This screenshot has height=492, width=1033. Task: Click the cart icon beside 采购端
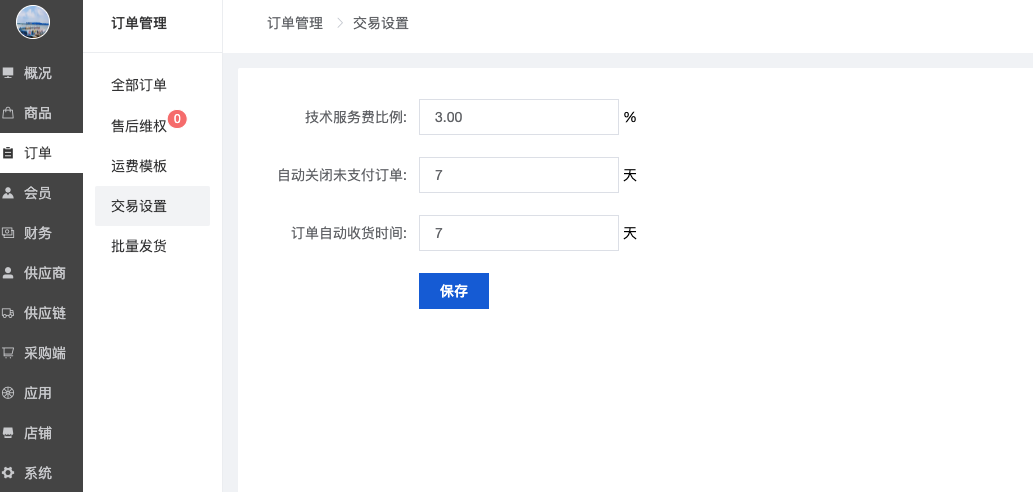click(9, 353)
